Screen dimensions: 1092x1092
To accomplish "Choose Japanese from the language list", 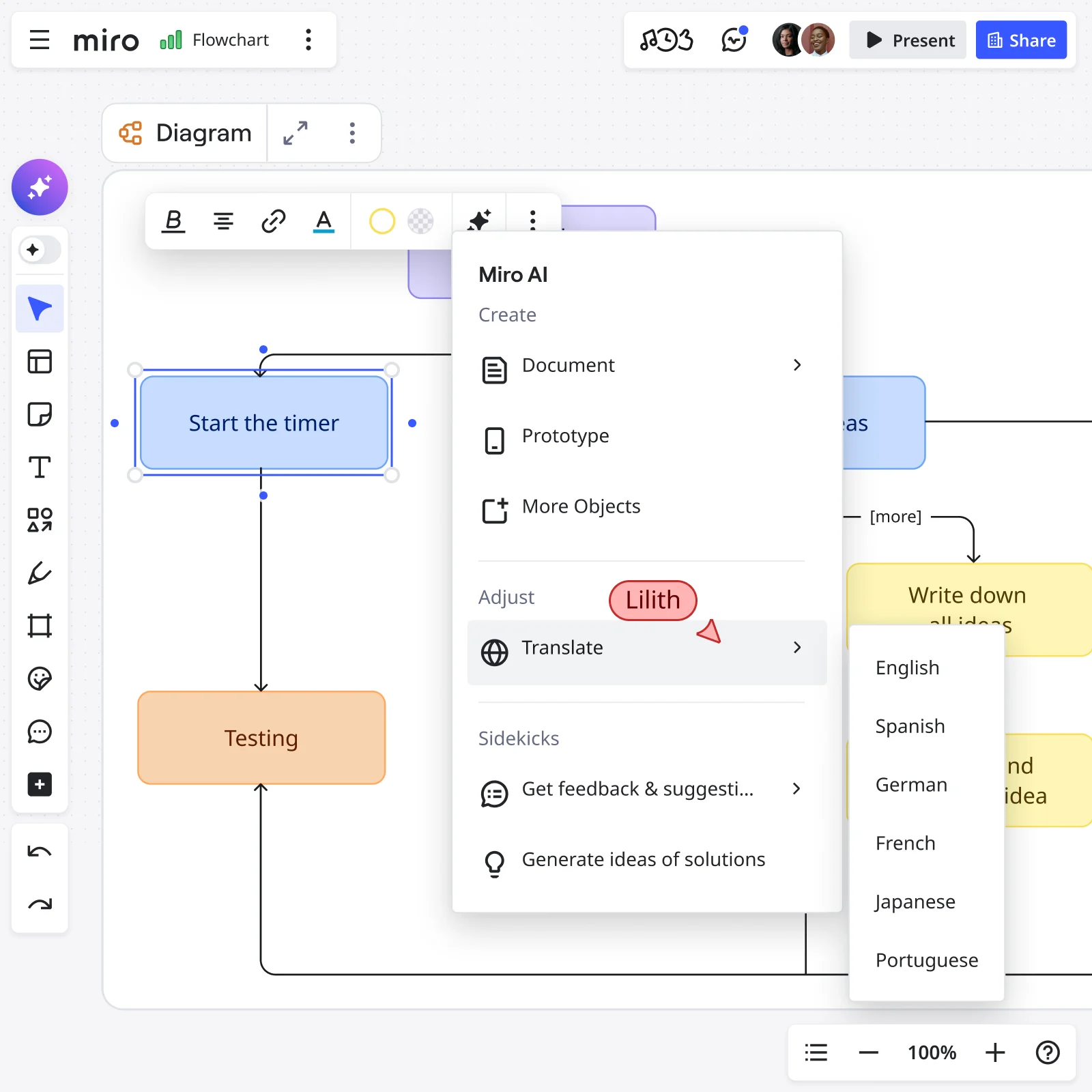I will (915, 901).
